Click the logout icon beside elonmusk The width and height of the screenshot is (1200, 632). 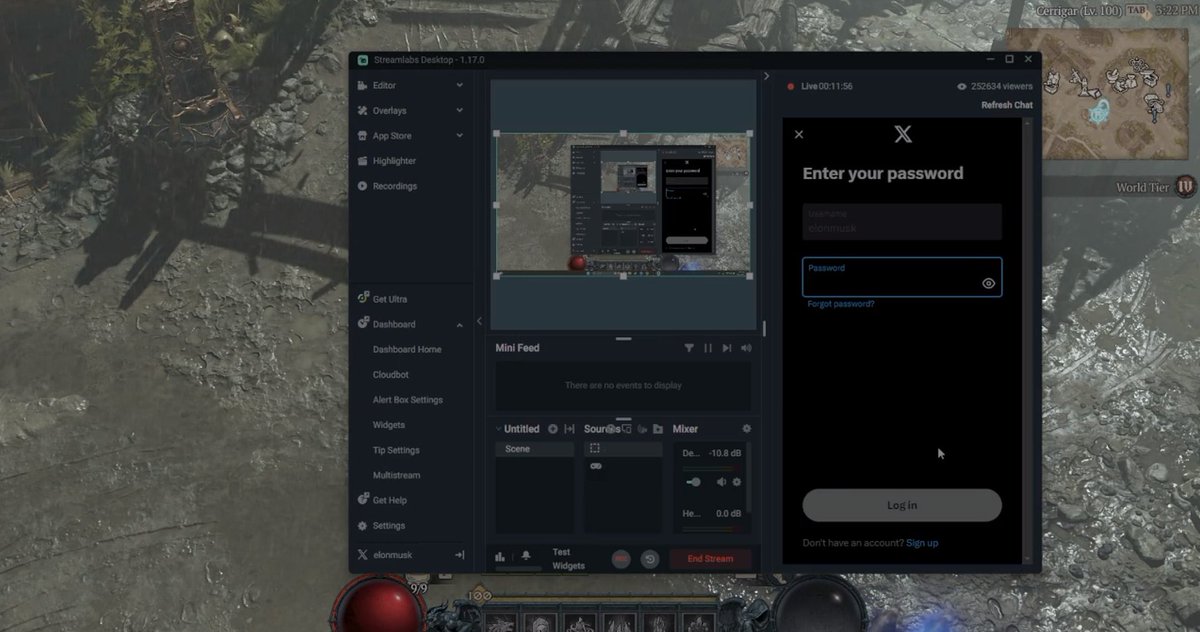tap(460, 554)
